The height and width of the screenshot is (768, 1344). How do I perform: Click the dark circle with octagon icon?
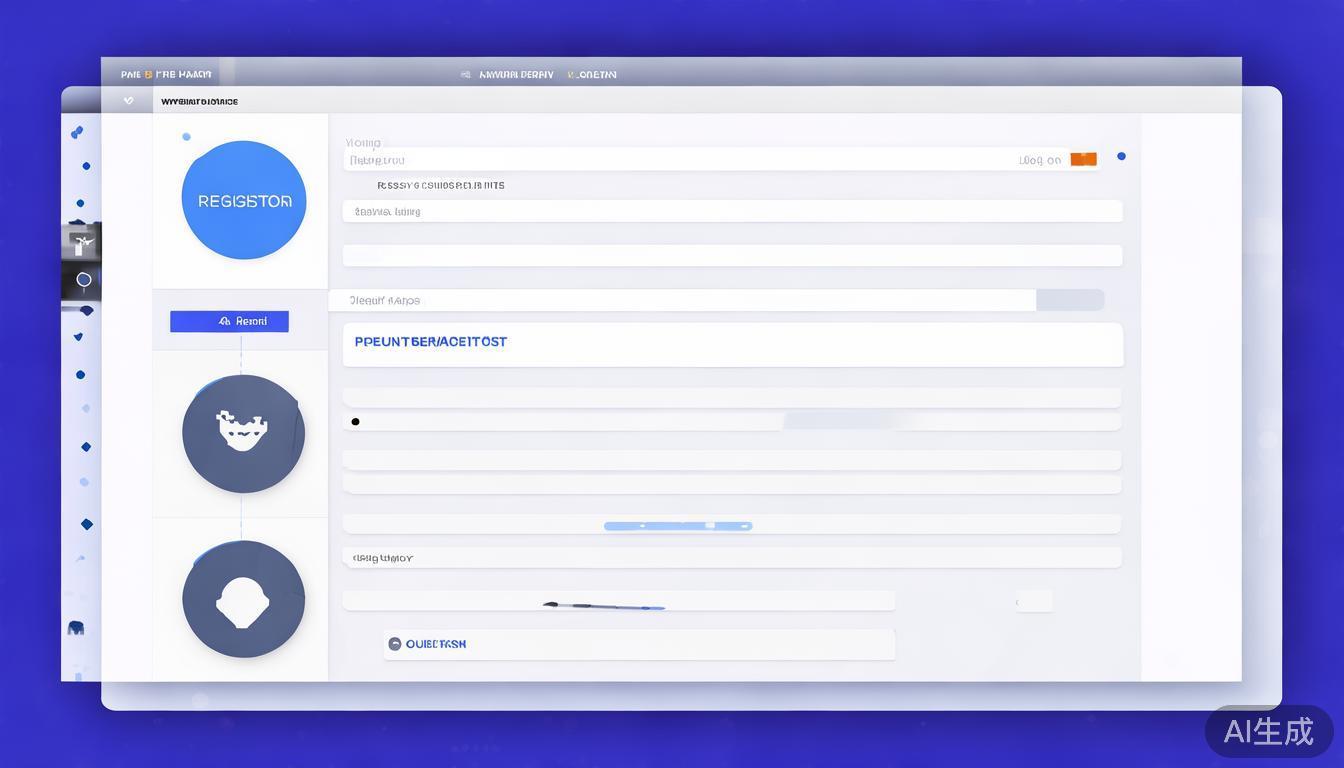(243, 599)
